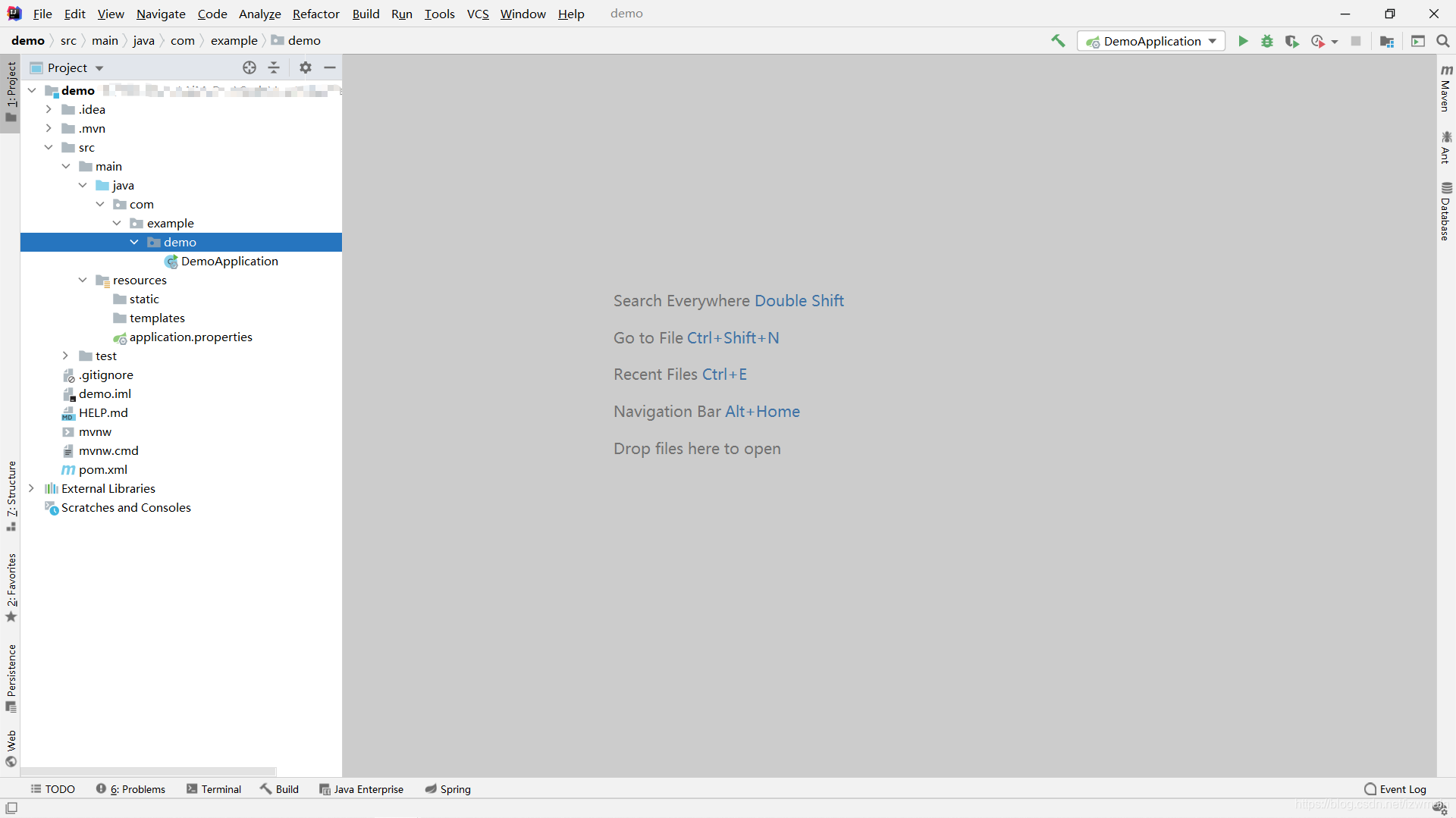Click the Stop process square icon
Image resolution: width=1456 pixels, height=818 pixels.
(1356, 41)
